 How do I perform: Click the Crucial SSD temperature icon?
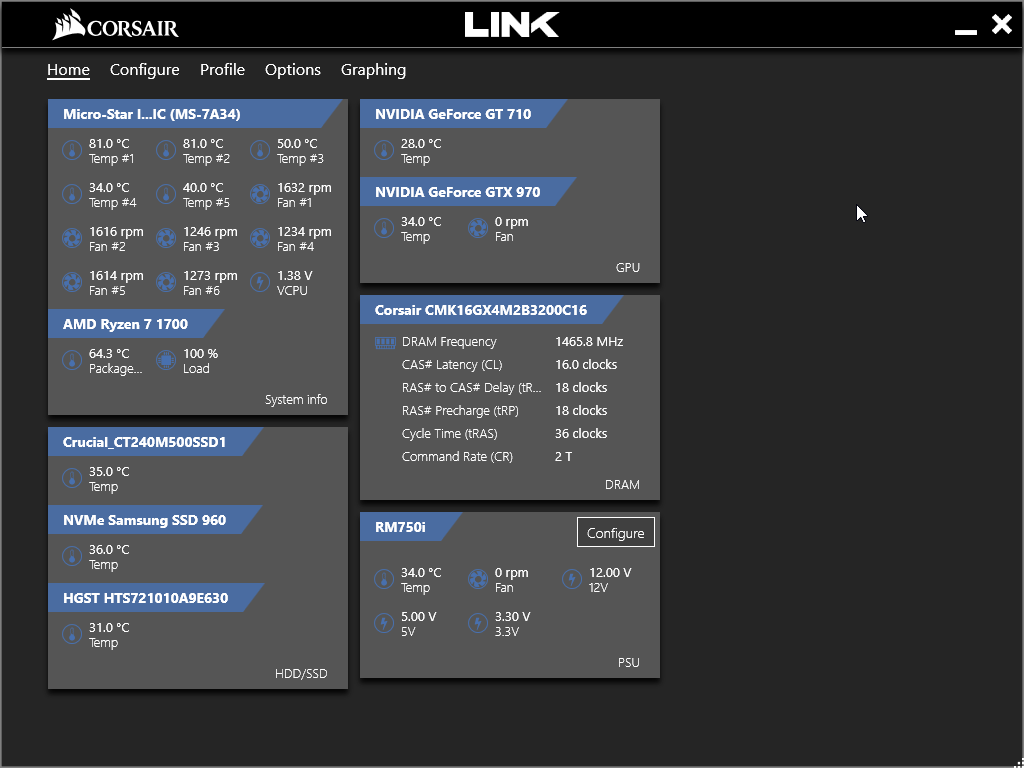(x=71, y=479)
